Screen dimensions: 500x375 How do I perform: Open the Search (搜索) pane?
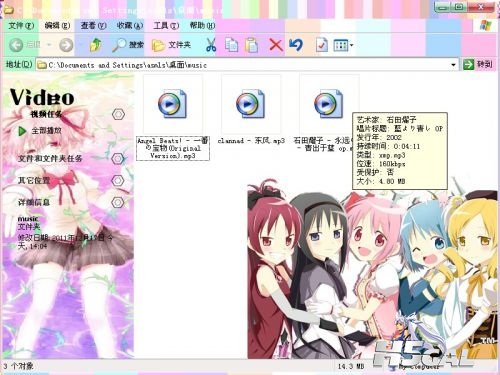click(x=128, y=45)
